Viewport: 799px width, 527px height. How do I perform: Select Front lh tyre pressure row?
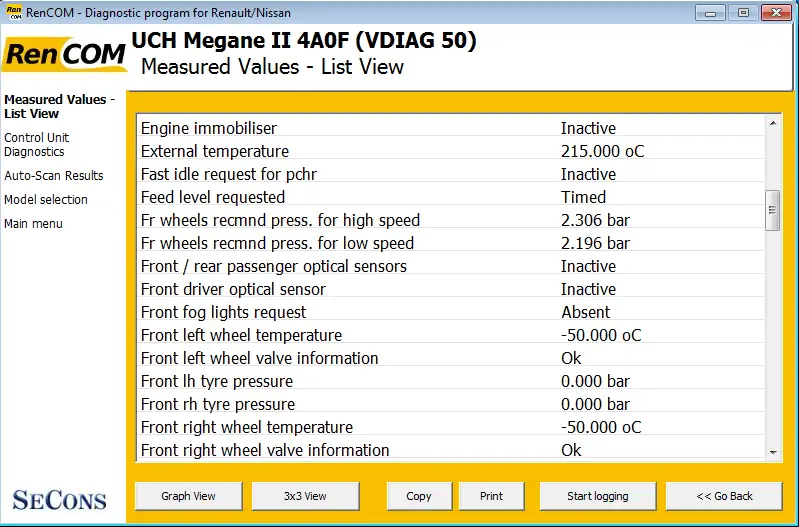(451, 381)
